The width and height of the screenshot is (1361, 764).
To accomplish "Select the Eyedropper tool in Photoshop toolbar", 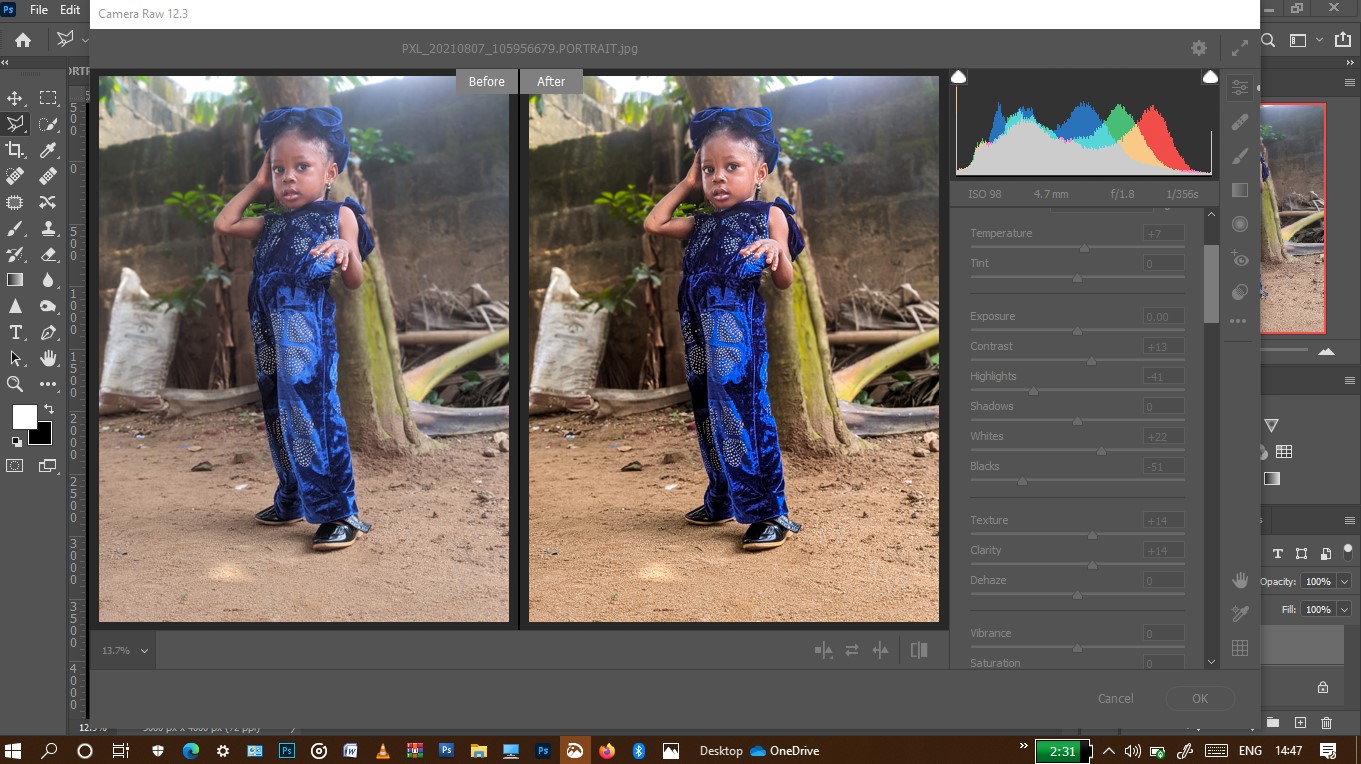I will [x=48, y=150].
